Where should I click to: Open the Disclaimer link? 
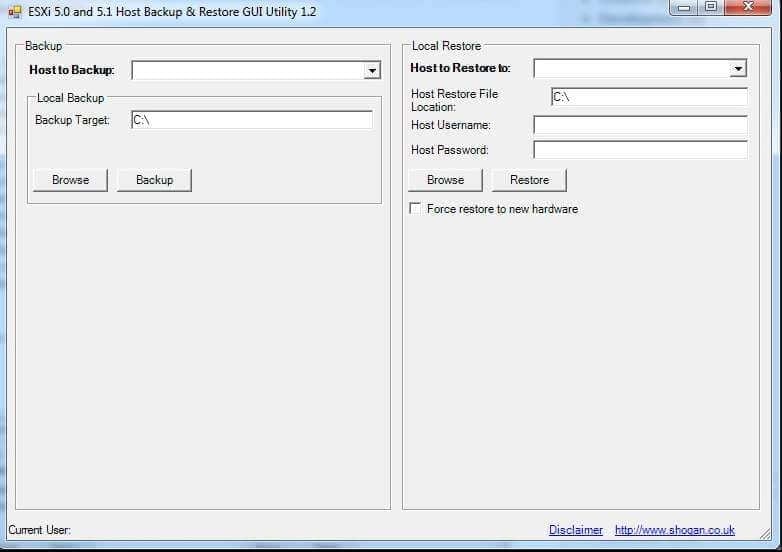point(576,530)
